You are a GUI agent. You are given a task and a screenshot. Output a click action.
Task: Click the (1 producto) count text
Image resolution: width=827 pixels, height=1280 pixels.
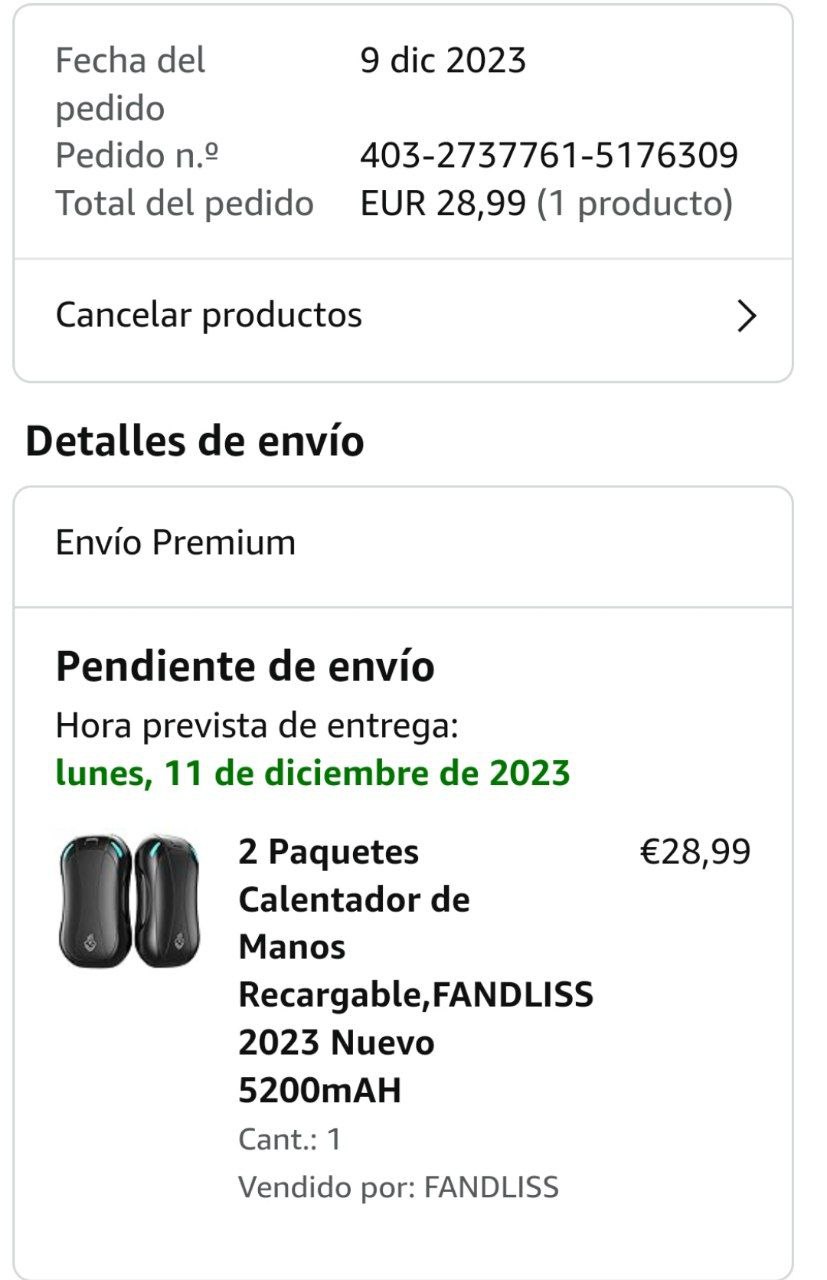click(x=635, y=204)
